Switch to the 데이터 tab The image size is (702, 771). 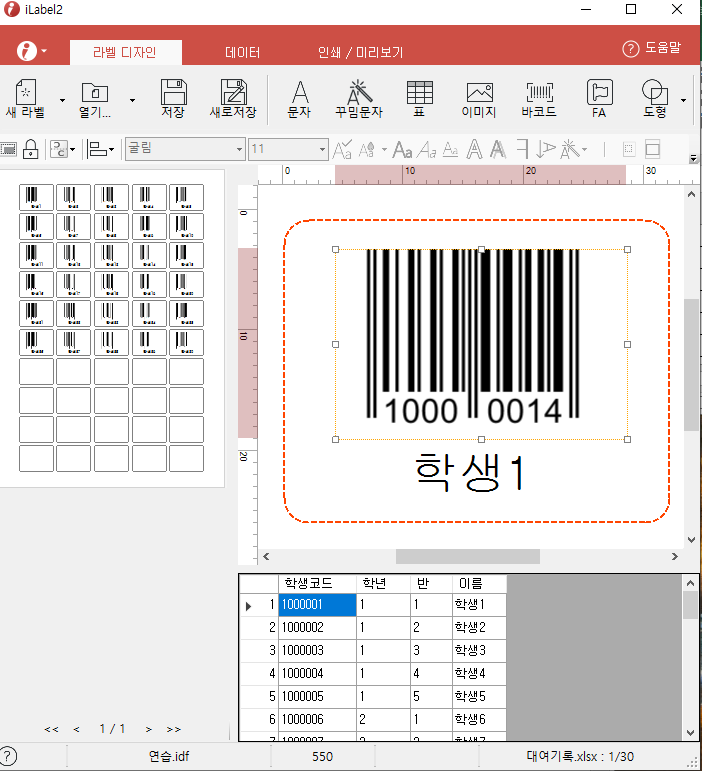click(242, 52)
